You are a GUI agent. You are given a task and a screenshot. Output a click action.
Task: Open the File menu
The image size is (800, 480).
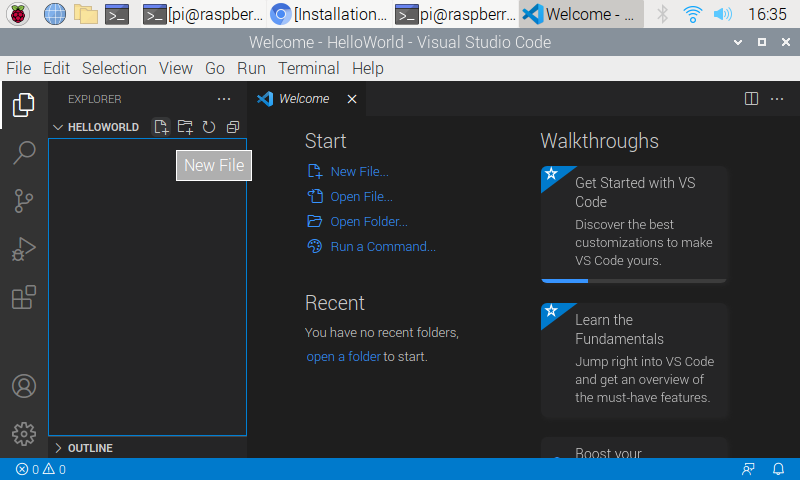coord(18,68)
